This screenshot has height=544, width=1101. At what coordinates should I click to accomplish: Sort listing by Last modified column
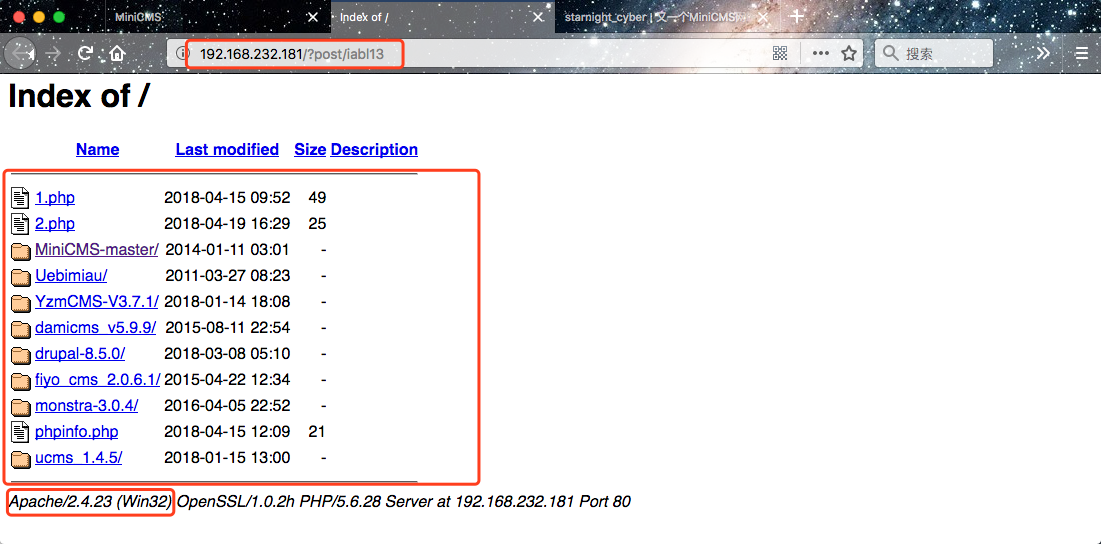[227, 150]
